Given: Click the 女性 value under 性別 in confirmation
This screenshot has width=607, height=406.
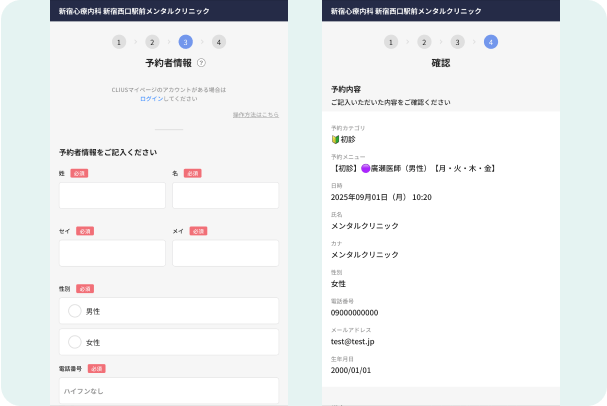Looking at the screenshot, I should (x=338, y=284).
